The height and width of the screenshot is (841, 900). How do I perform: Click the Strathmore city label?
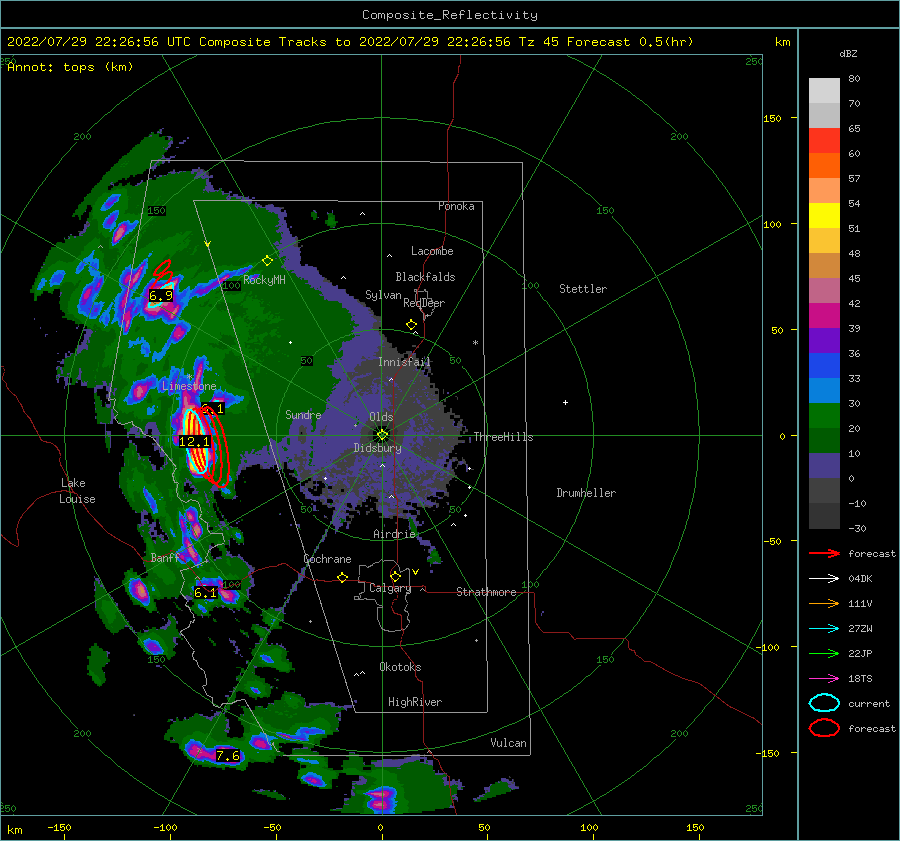click(486, 592)
